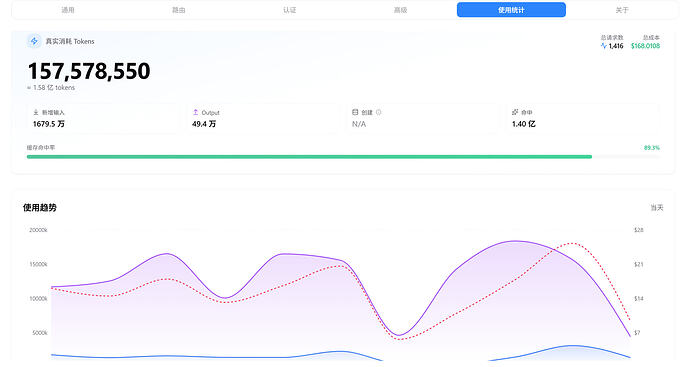Click the $28 cost axis label

coord(639,230)
